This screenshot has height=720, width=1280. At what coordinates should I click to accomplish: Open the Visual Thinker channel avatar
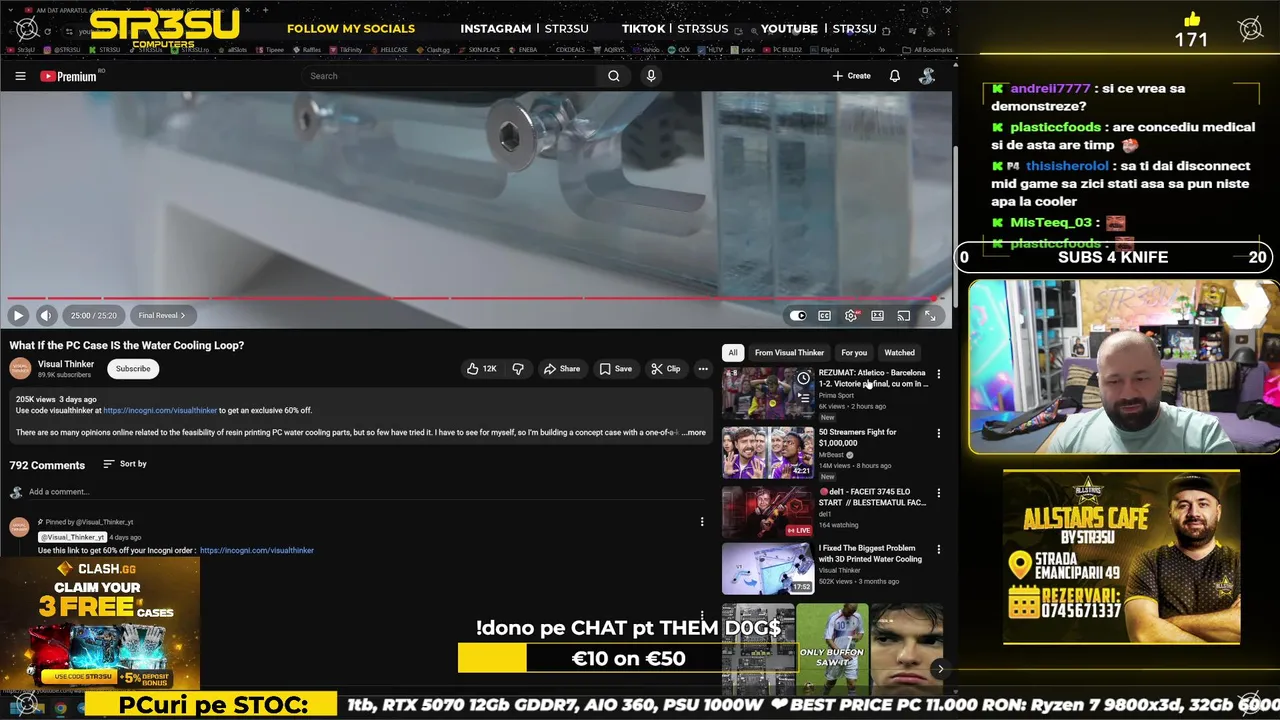coord(20,368)
